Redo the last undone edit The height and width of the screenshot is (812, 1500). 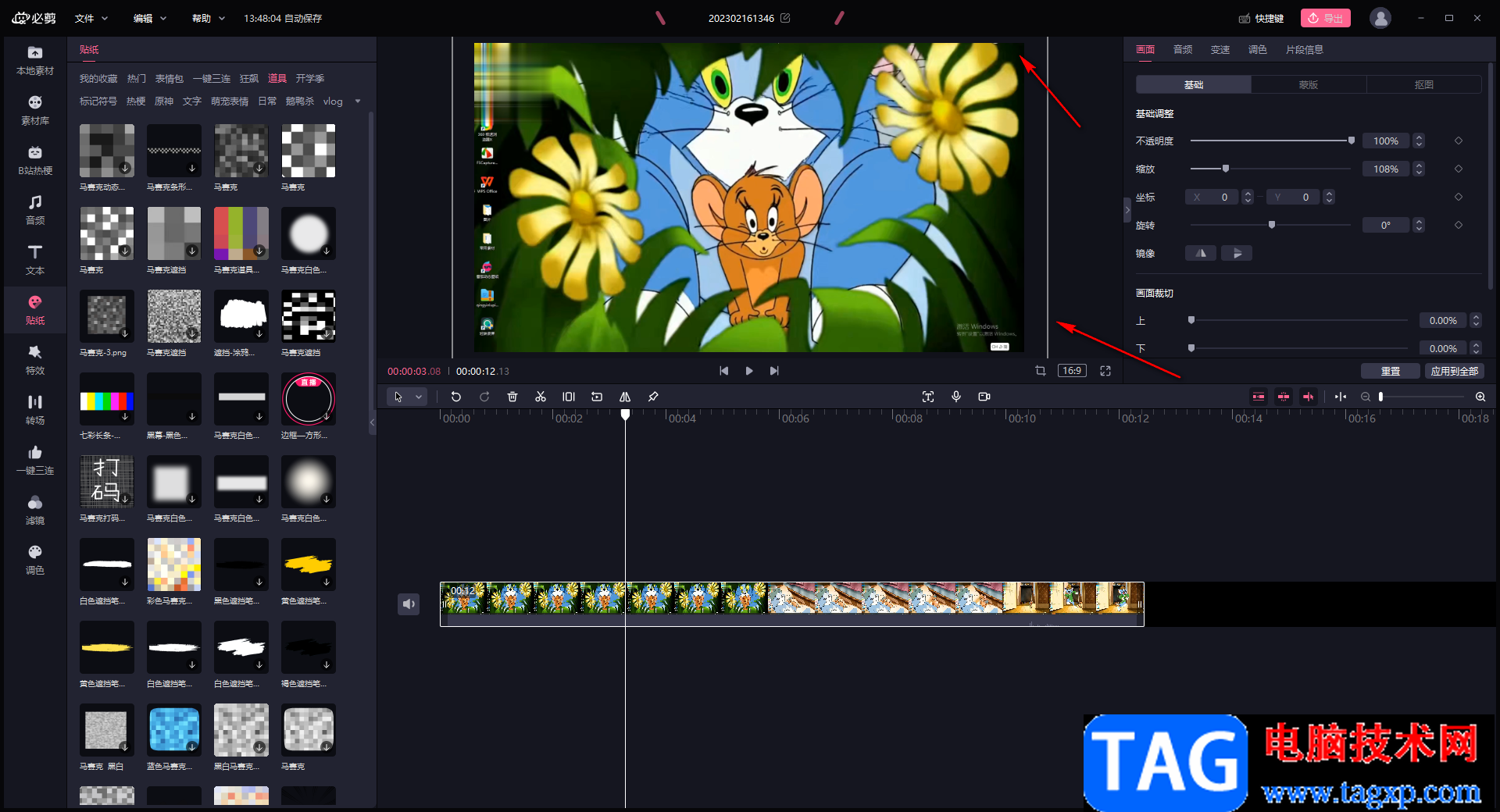pyautogui.click(x=484, y=397)
